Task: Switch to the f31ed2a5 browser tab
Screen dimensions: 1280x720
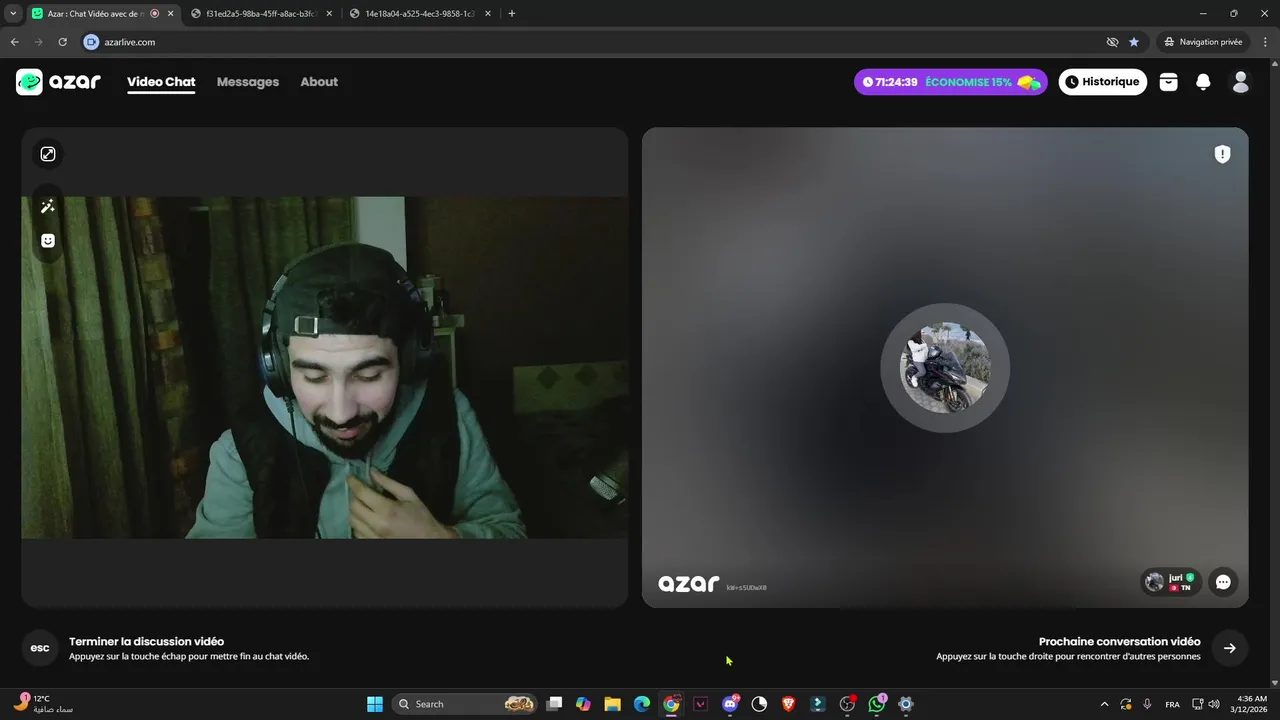Action: point(262,14)
